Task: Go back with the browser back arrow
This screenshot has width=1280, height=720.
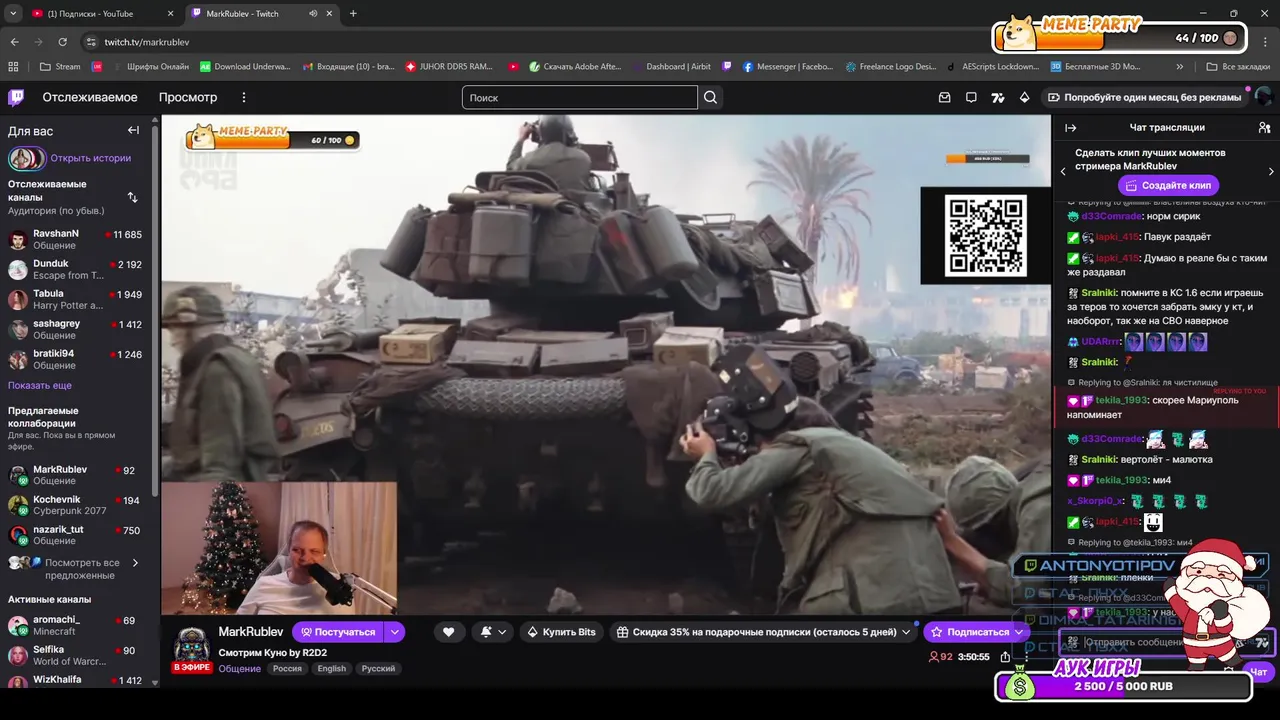Action: click(14, 42)
